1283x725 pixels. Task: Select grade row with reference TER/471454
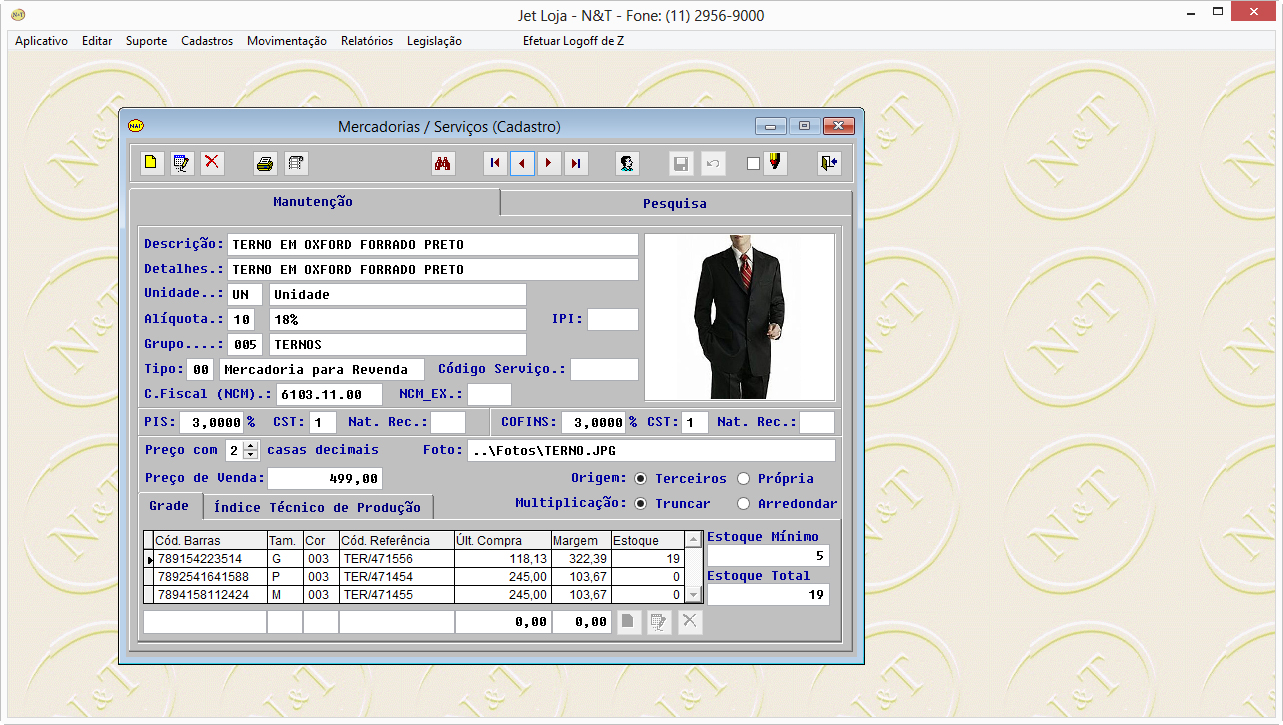point(414,578)
